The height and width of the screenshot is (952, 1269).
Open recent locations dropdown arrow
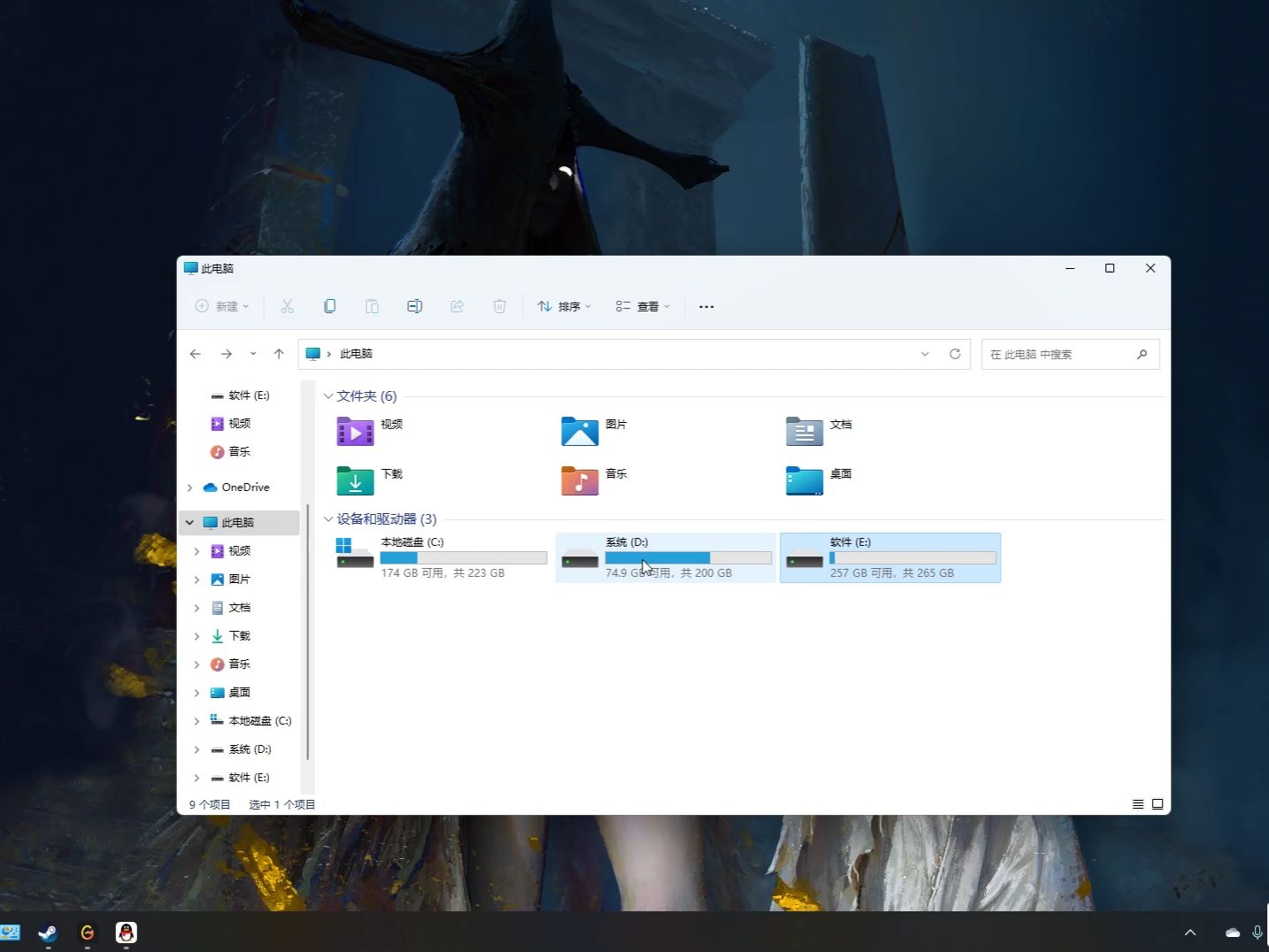(x=253, y=354)
